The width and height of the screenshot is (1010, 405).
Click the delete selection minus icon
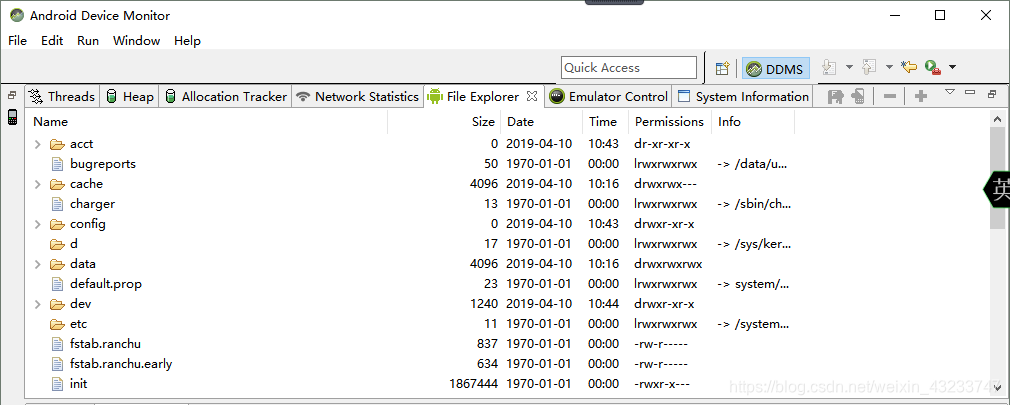tap(890, 97)
